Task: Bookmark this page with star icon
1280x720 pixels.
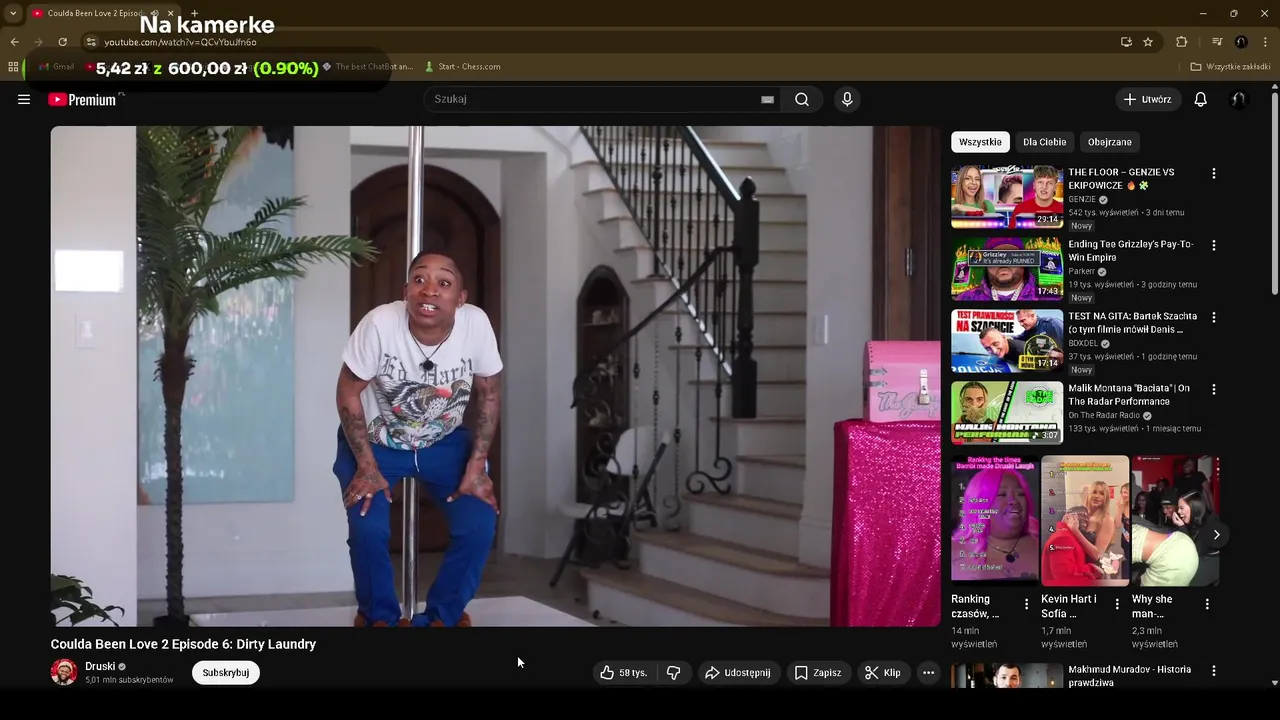Action: [1148, 42]
